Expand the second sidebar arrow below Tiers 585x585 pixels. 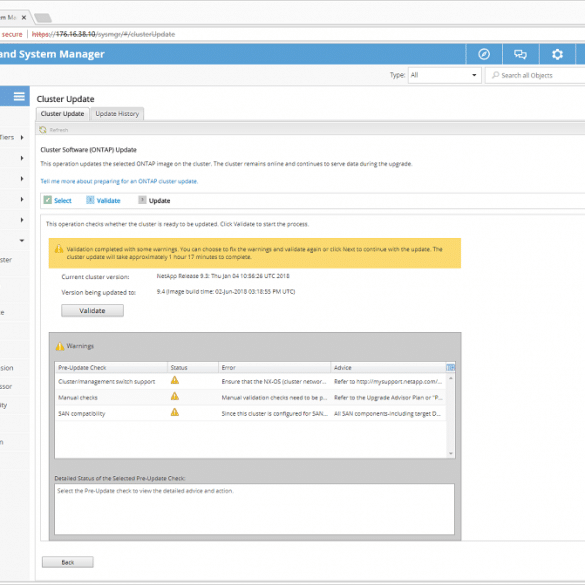(x=22, y=158)
